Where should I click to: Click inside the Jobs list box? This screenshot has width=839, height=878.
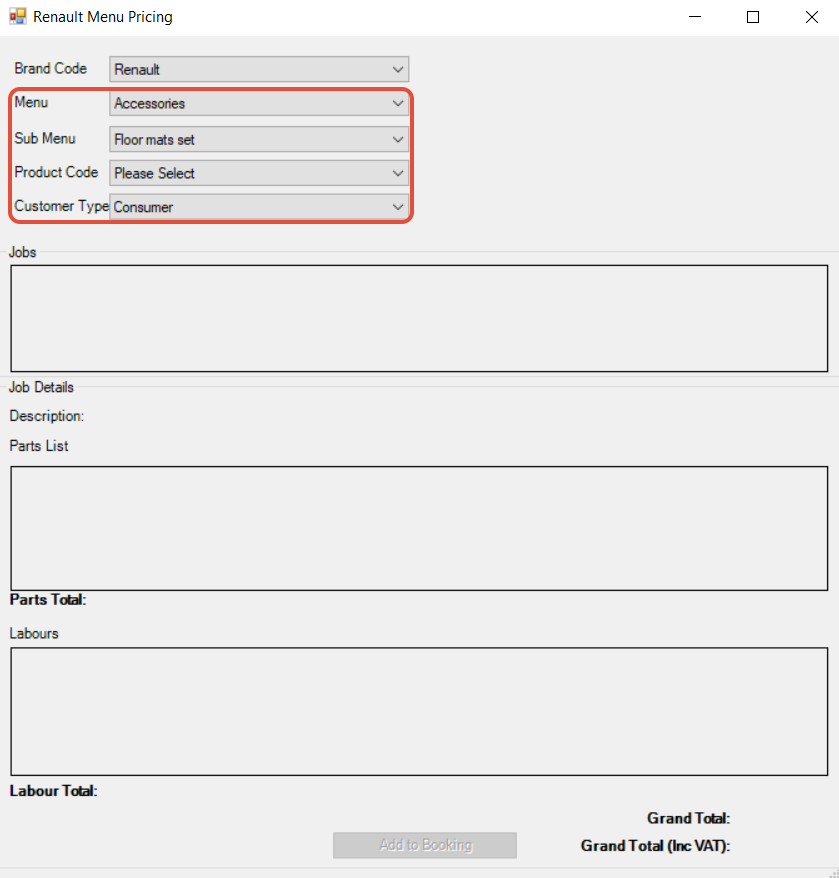click(x=419, y=318)
